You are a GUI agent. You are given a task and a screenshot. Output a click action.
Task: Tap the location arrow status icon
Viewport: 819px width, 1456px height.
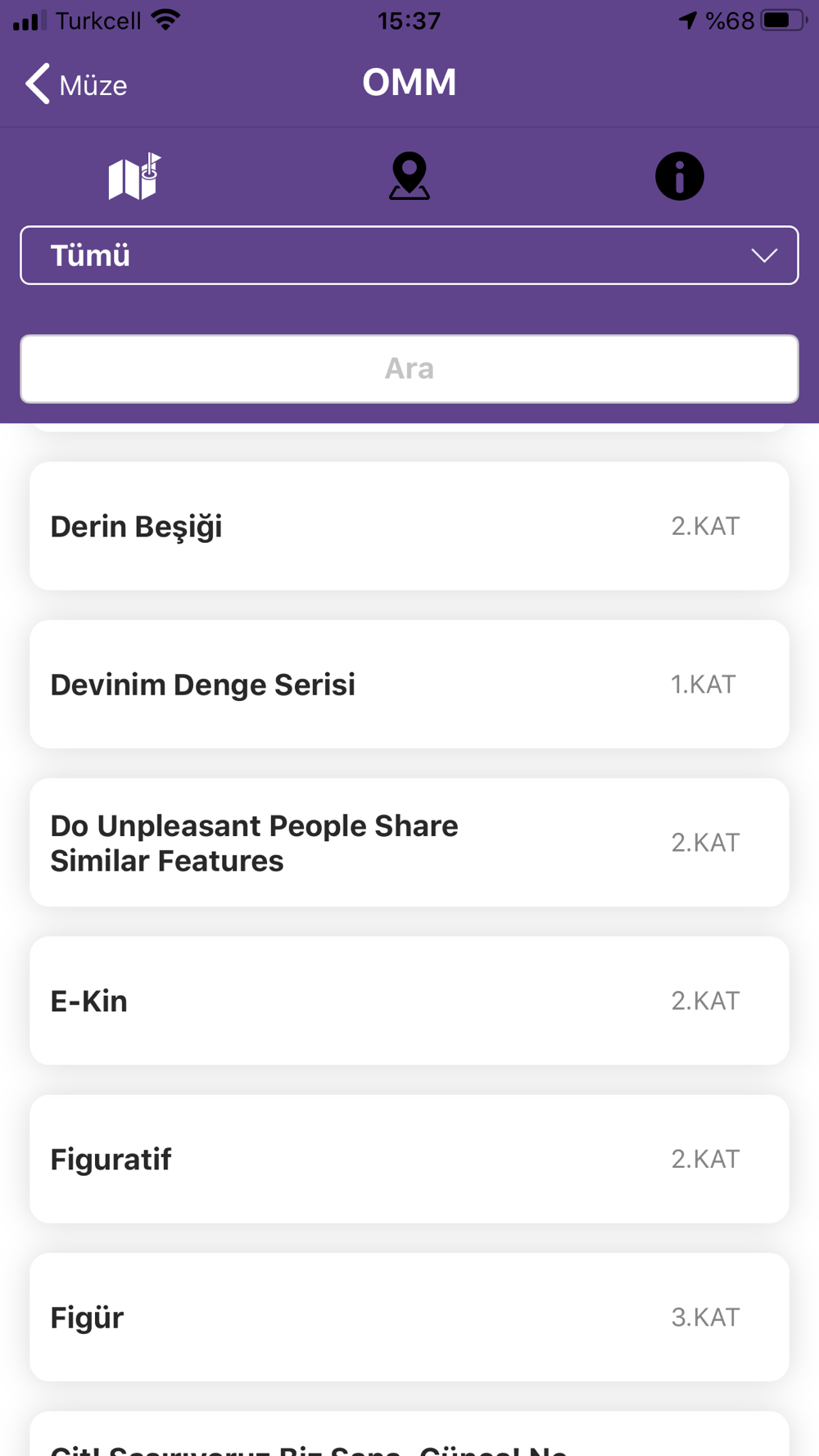688,20
